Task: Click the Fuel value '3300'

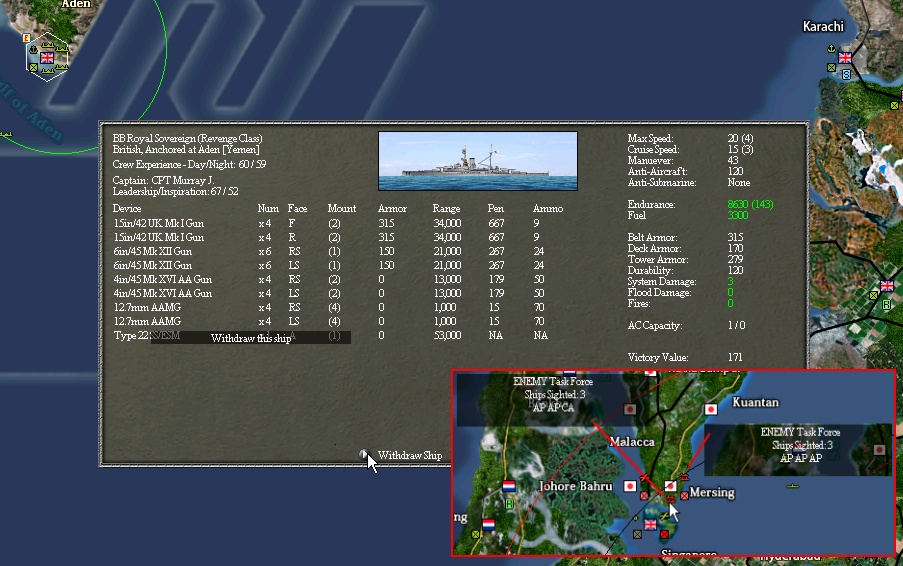Action: [738, 215]
